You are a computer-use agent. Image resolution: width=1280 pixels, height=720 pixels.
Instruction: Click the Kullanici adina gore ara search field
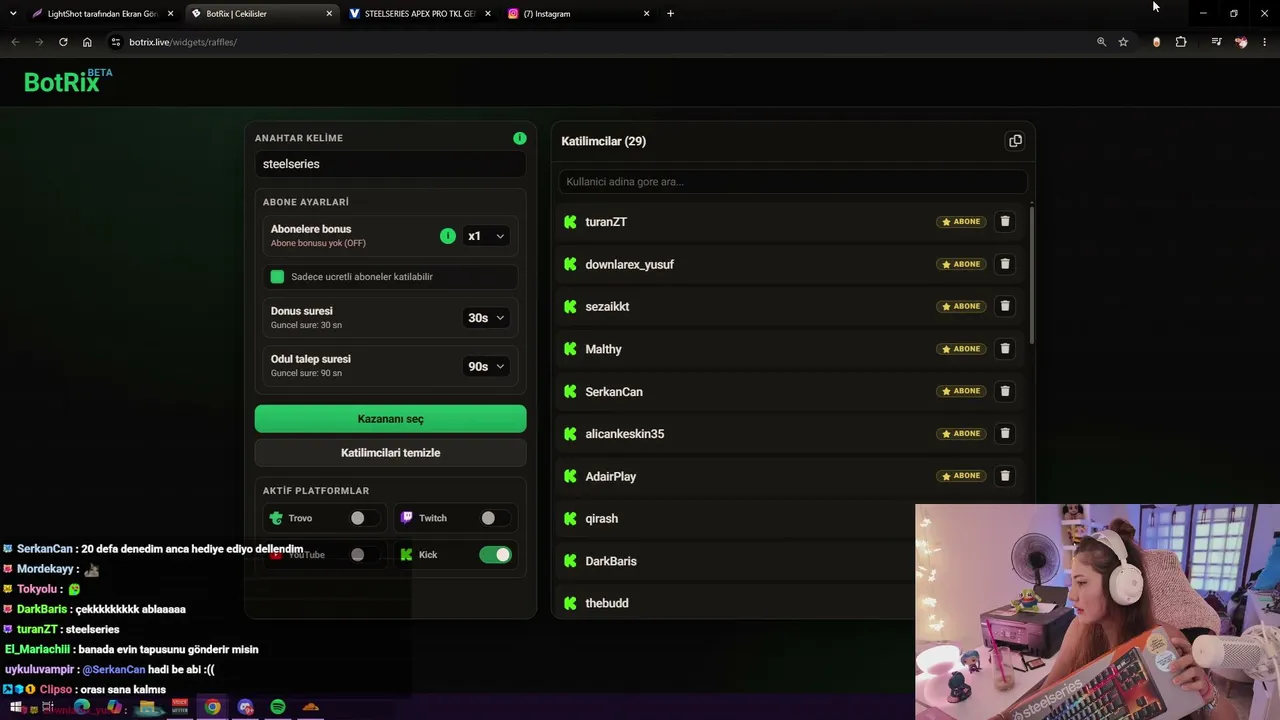(x=792, y=182)
